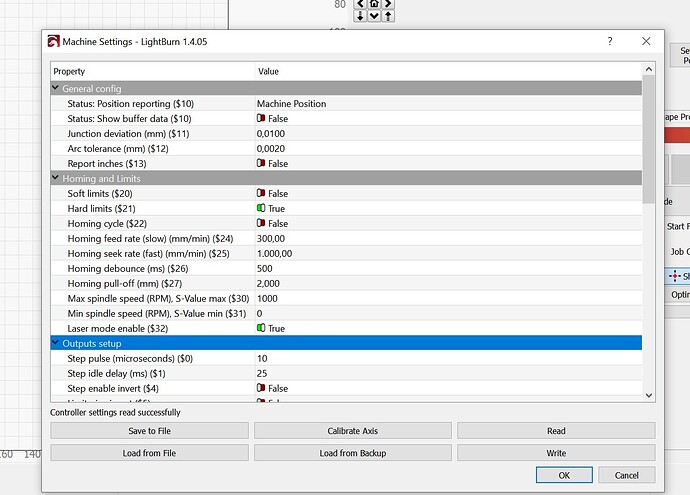Confirm settings with the OK button

point(564,475)
